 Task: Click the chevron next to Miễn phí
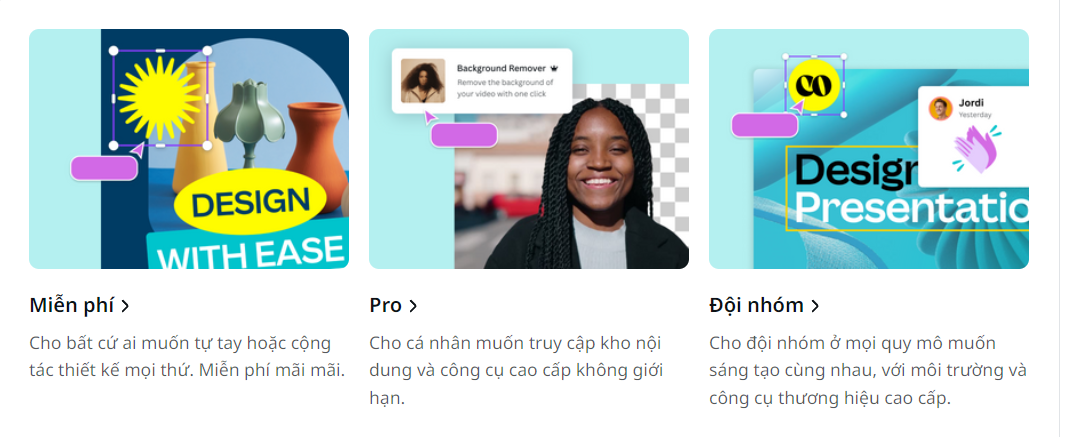coord(125,306)
